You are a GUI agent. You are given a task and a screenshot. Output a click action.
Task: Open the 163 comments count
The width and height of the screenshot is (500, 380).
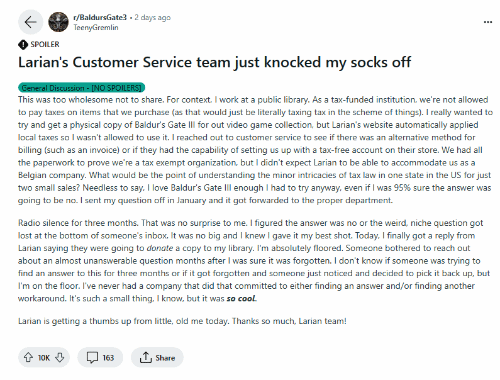tap(108, 358)
